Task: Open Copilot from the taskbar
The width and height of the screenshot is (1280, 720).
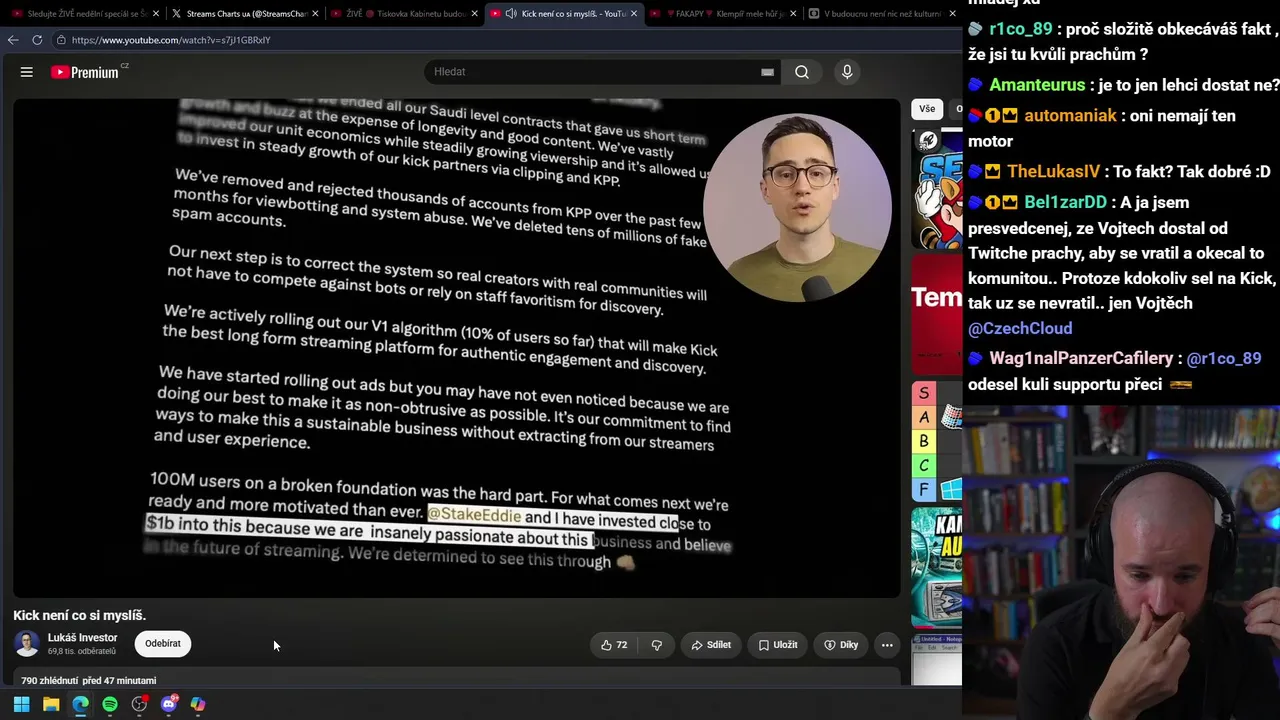Action: [x=198, y=704]
